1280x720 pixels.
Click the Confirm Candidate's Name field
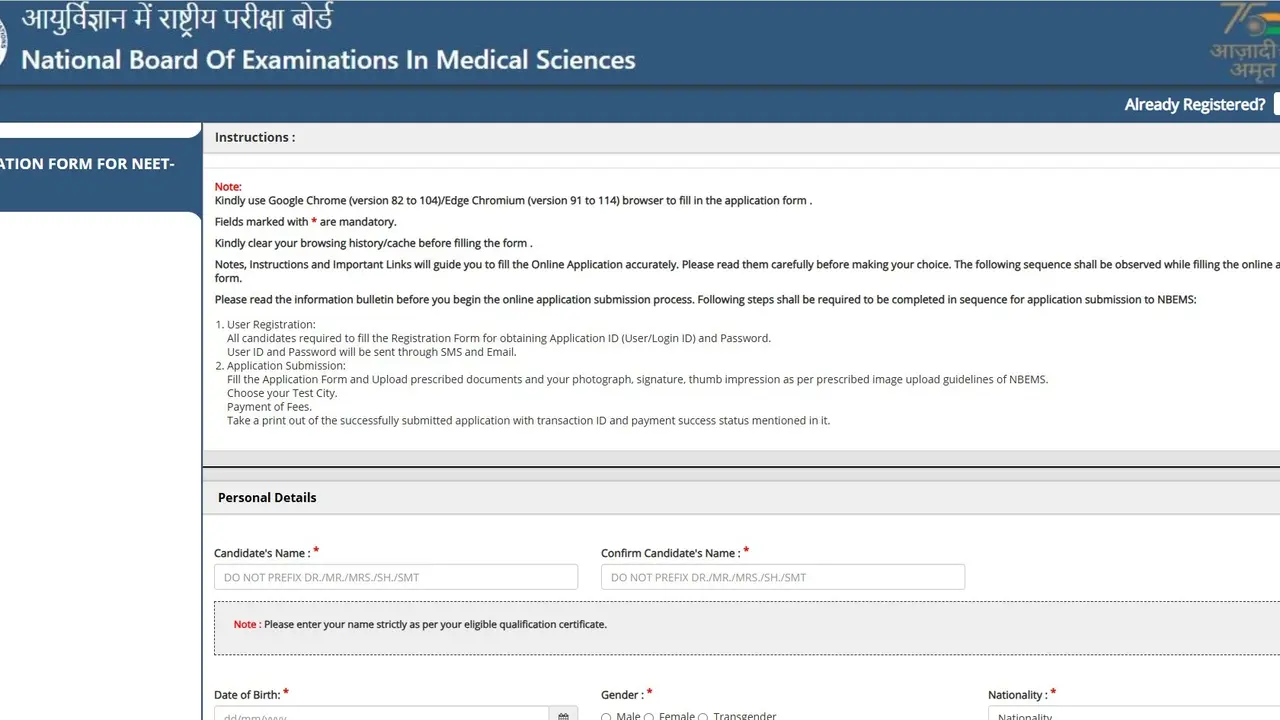[x=782, y=576]
